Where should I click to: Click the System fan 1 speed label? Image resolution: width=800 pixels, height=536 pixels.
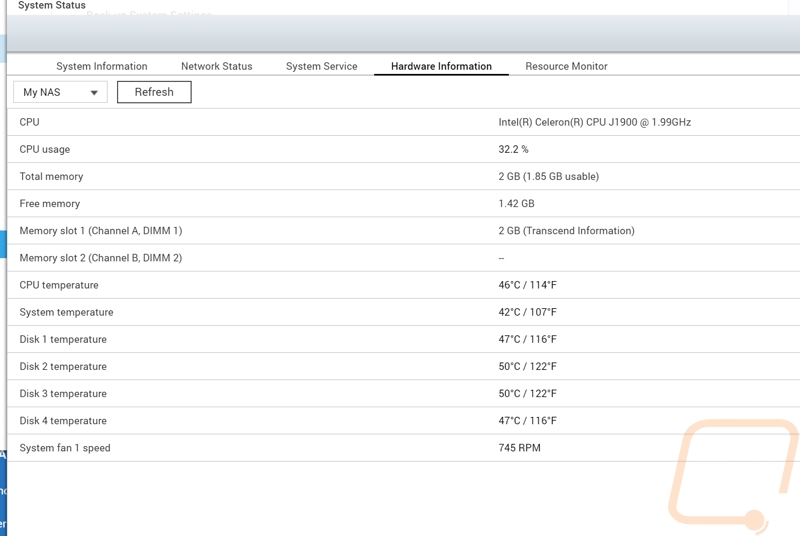65,448
